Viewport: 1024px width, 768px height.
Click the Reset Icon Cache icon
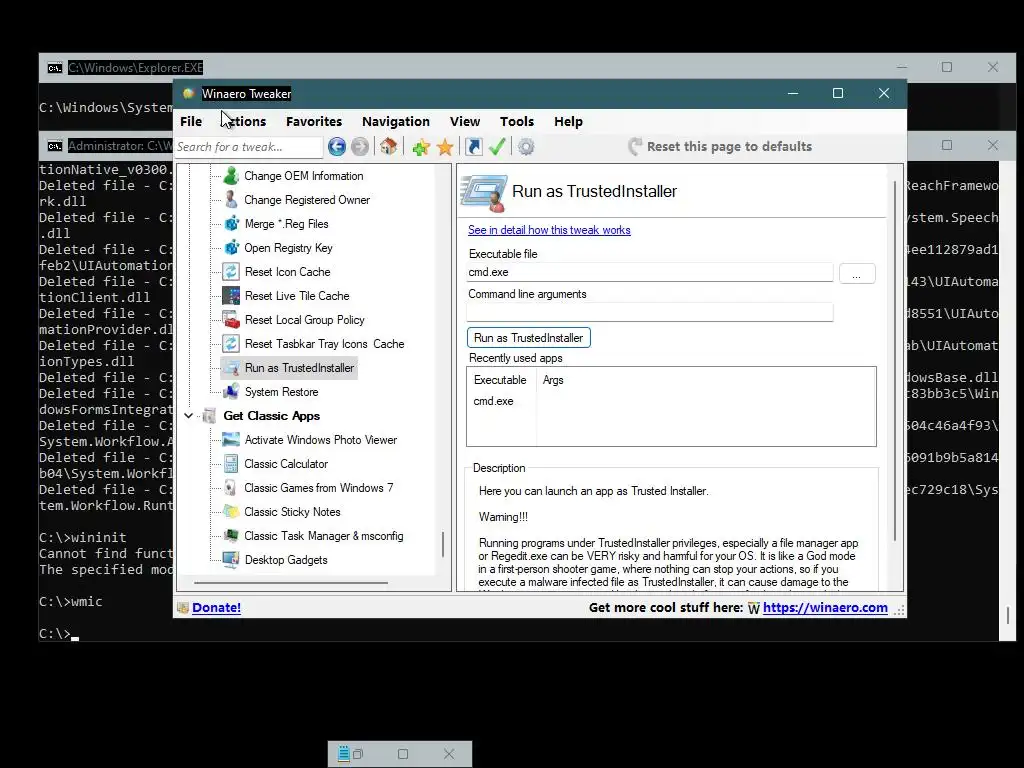pos(231,272)
